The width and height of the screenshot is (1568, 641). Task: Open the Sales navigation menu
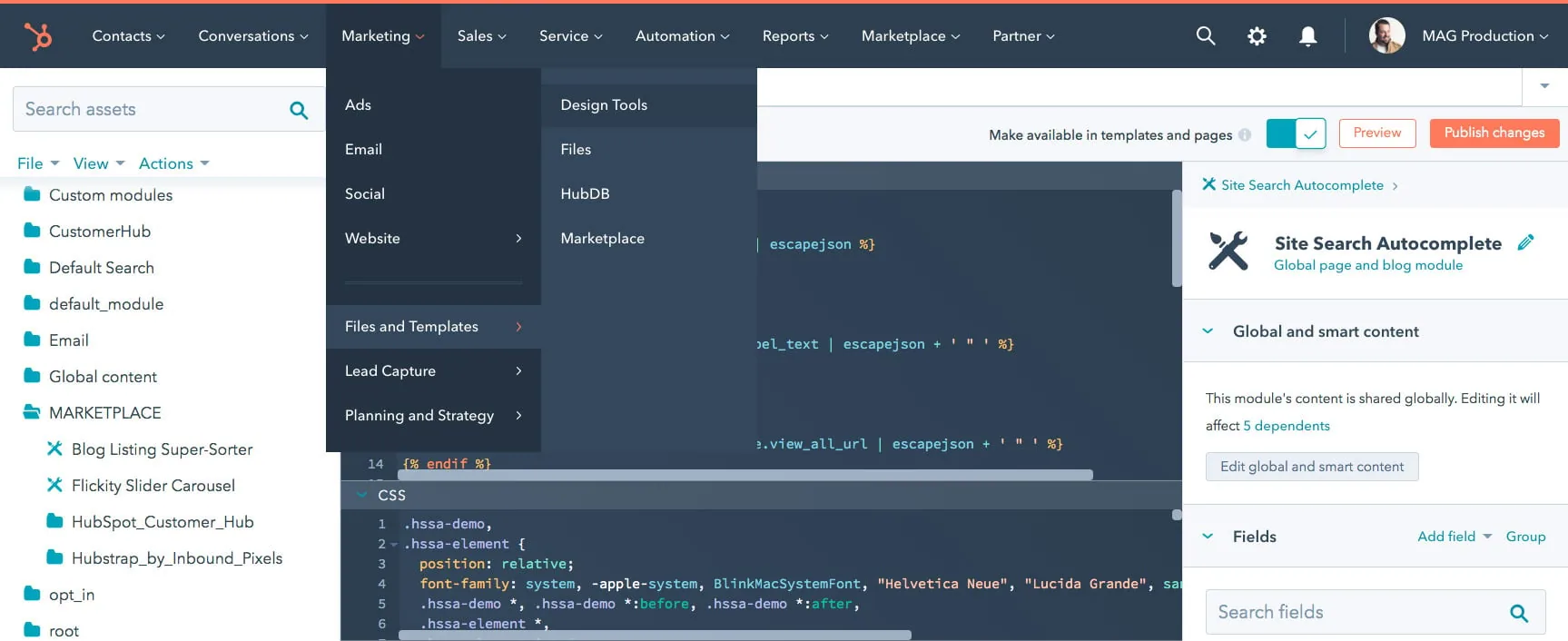pyautogui.click(x=482, y=36)
